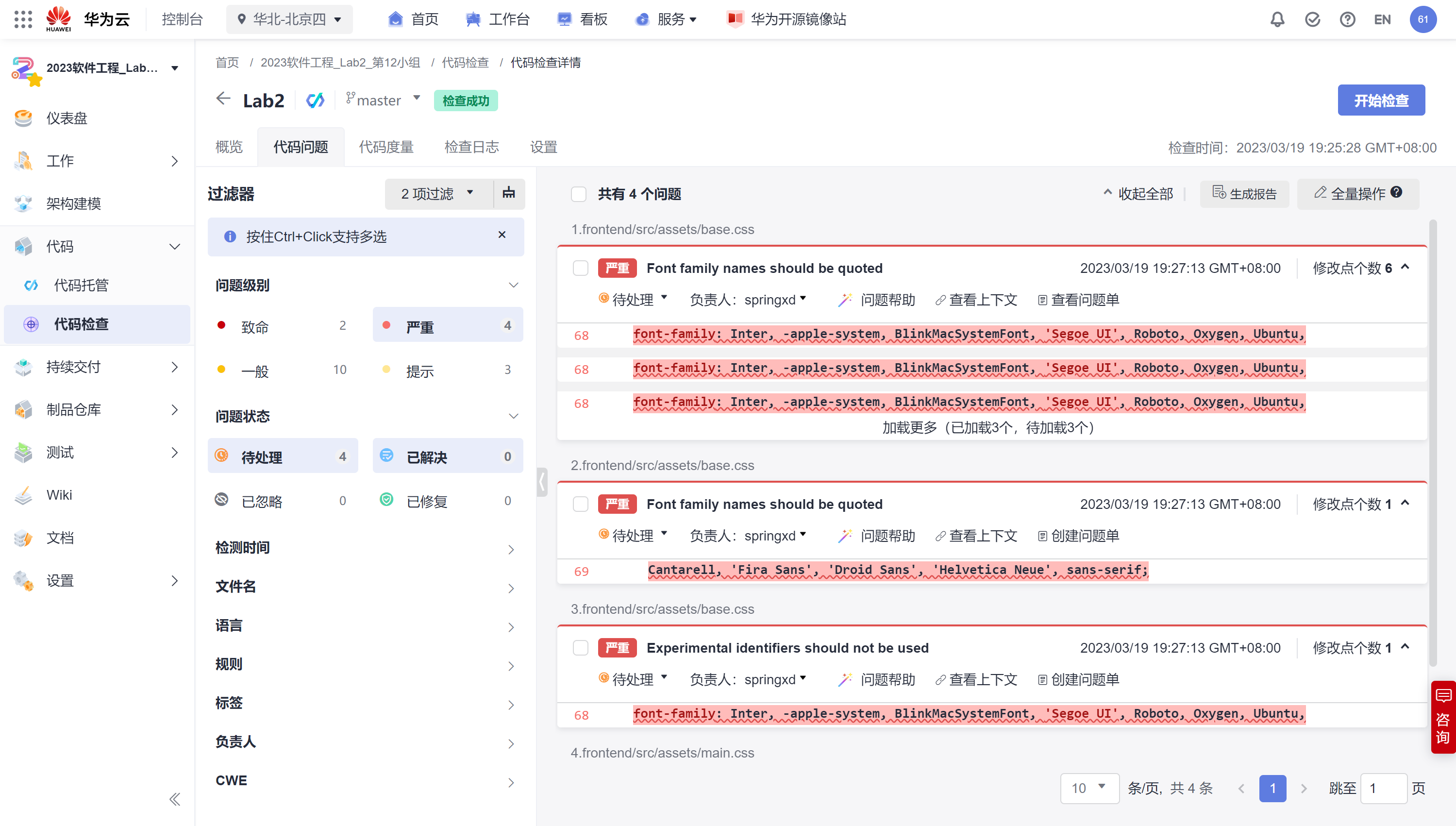This screenshot has height=826, width=1456.
Task: Click the 开始检查 button
Action: click(x=1381, y=101)
